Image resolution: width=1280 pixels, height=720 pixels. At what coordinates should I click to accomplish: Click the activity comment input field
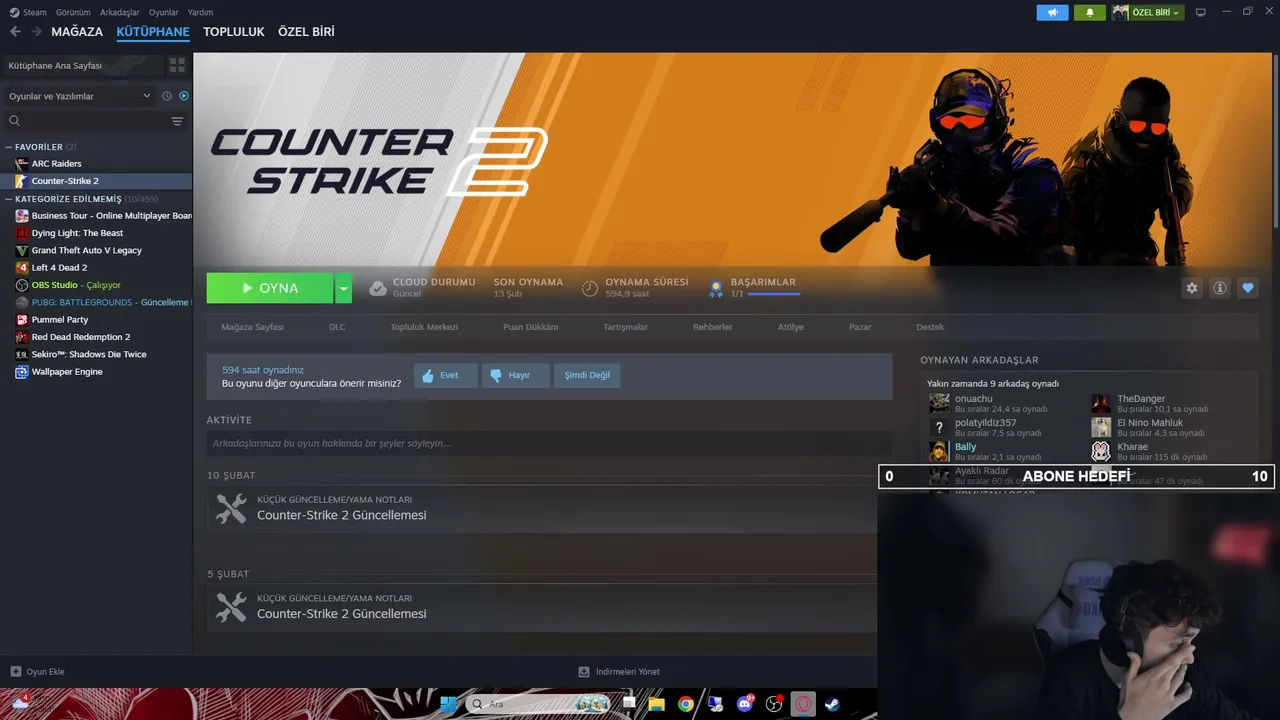coord(549,443)
